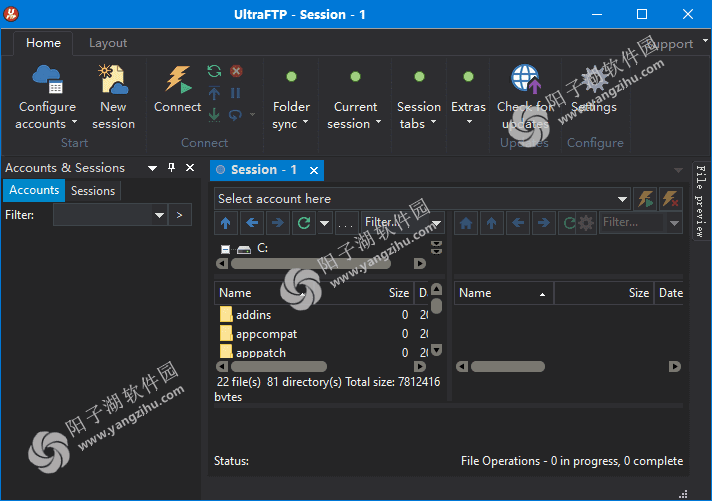Viewport: 712px width, 501px height.
Task: Collapse the C: drive tree node
Action: pos(225,249)
